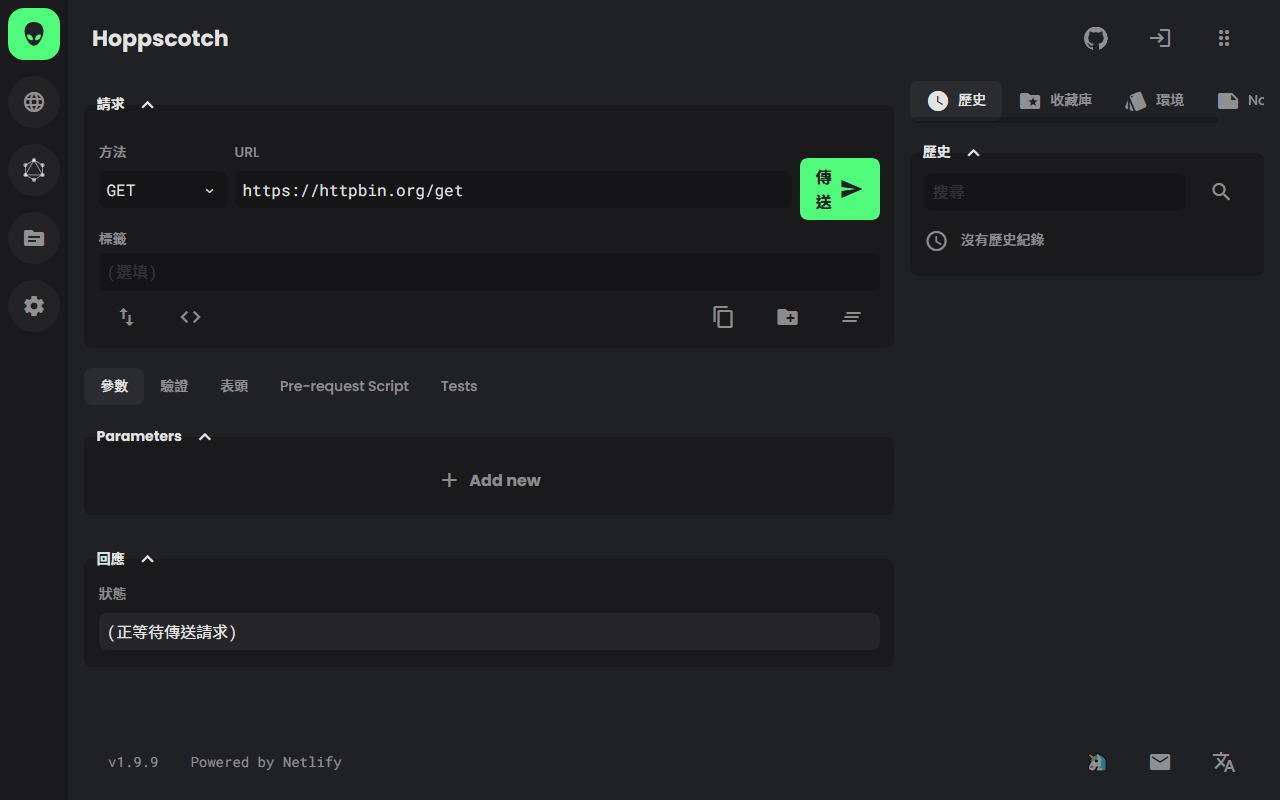Click the search magnifier icon in history
Image resolution: width=1280 pixels, height=800 pixels.
pos(1221,191)
